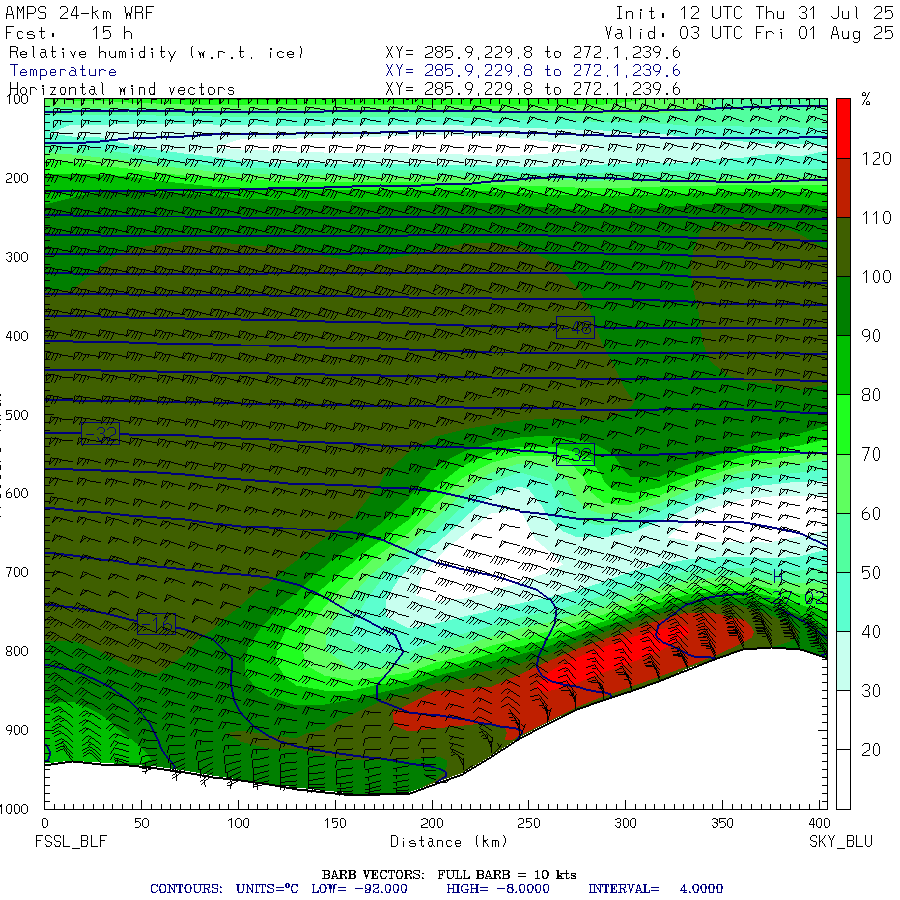Image resolution: width=900 pixels, height=900 pixels.
Task: Click the olive swatch between 100 and 110
Action: pyautogui.click(x=843, y=247)
